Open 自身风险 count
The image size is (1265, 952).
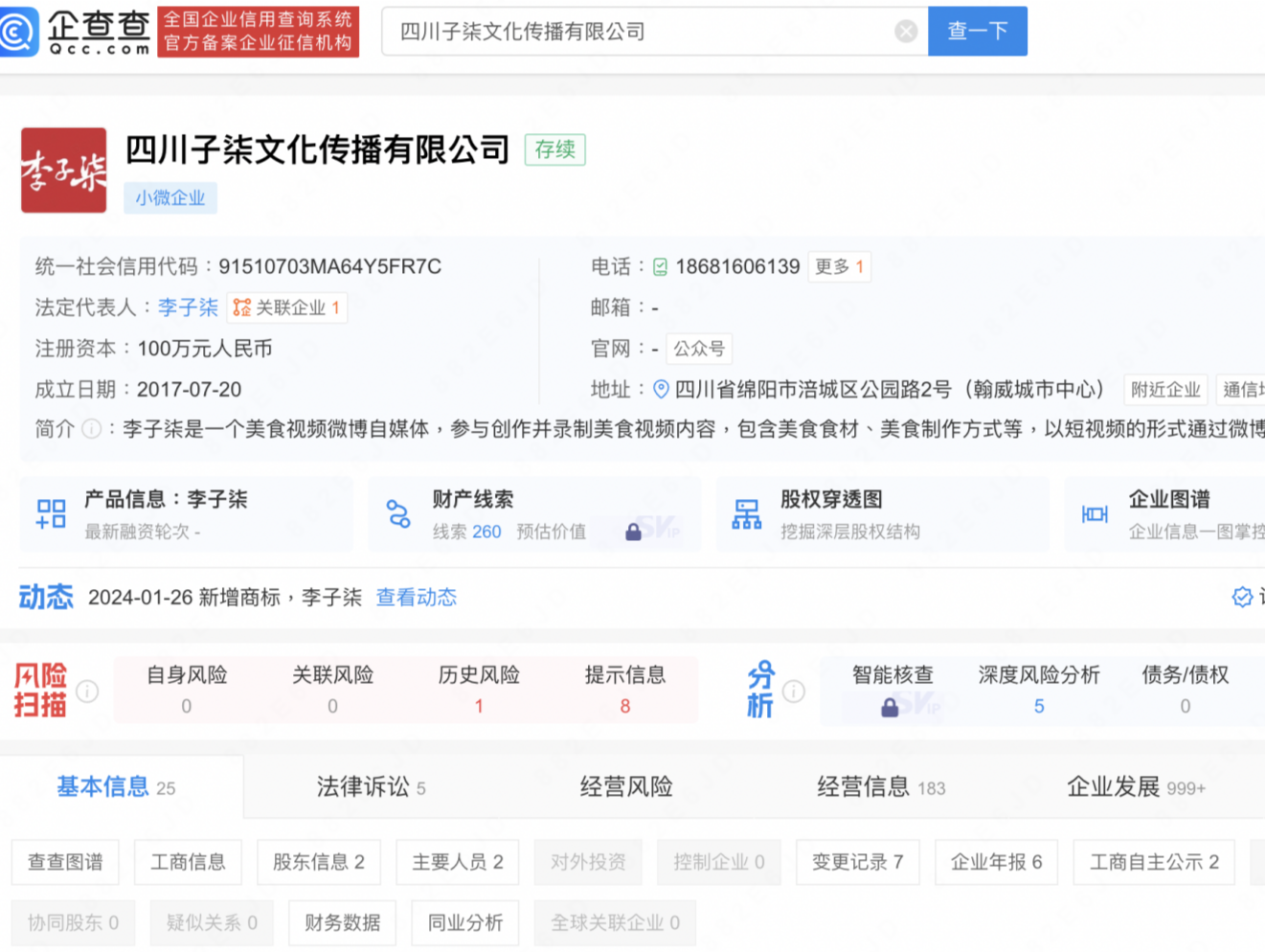[187, 690]
